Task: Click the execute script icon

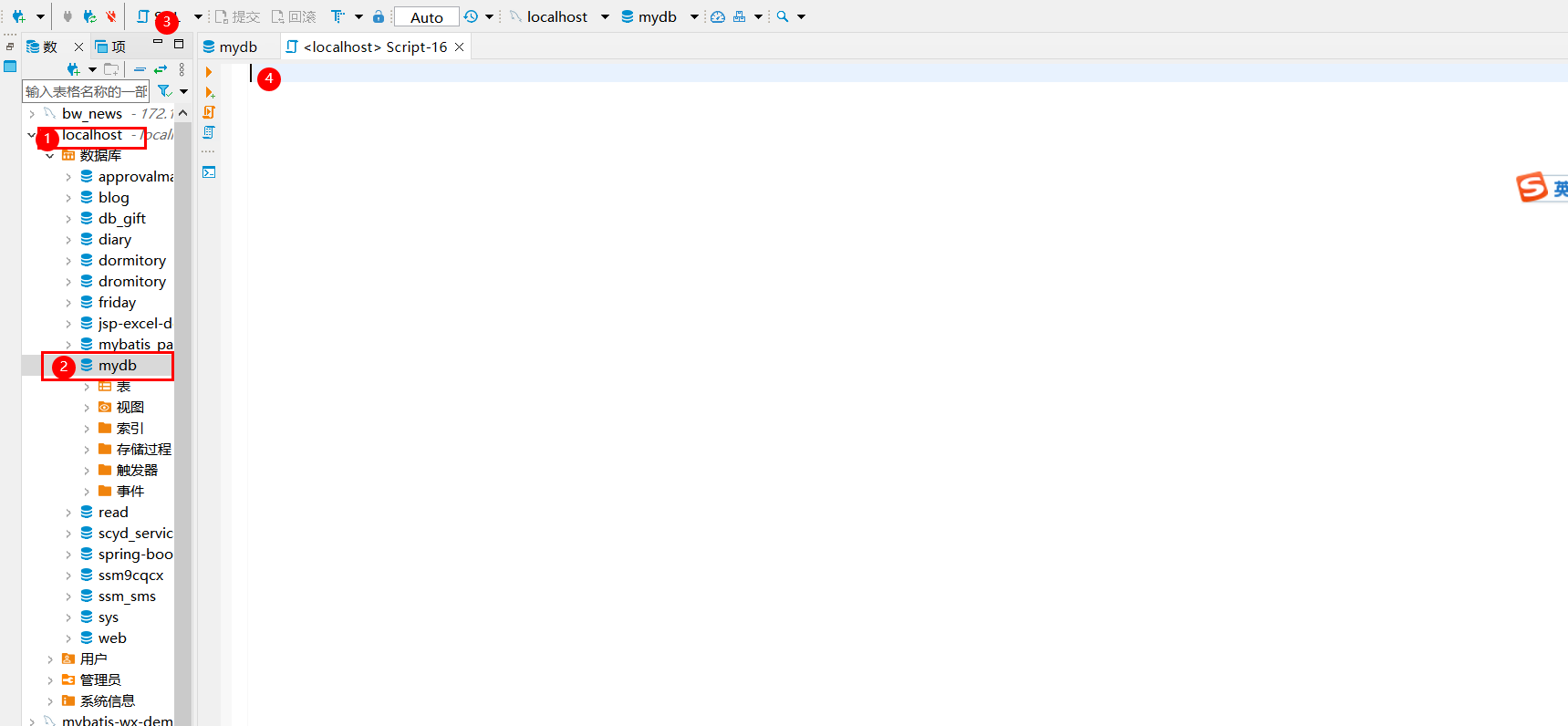Action: 209,112
